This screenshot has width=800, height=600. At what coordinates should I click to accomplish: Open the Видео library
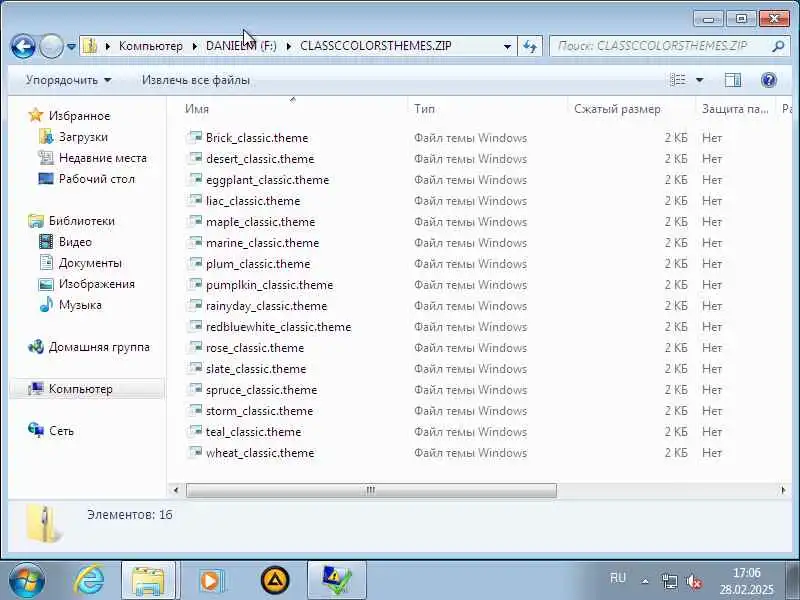[75, 242]
